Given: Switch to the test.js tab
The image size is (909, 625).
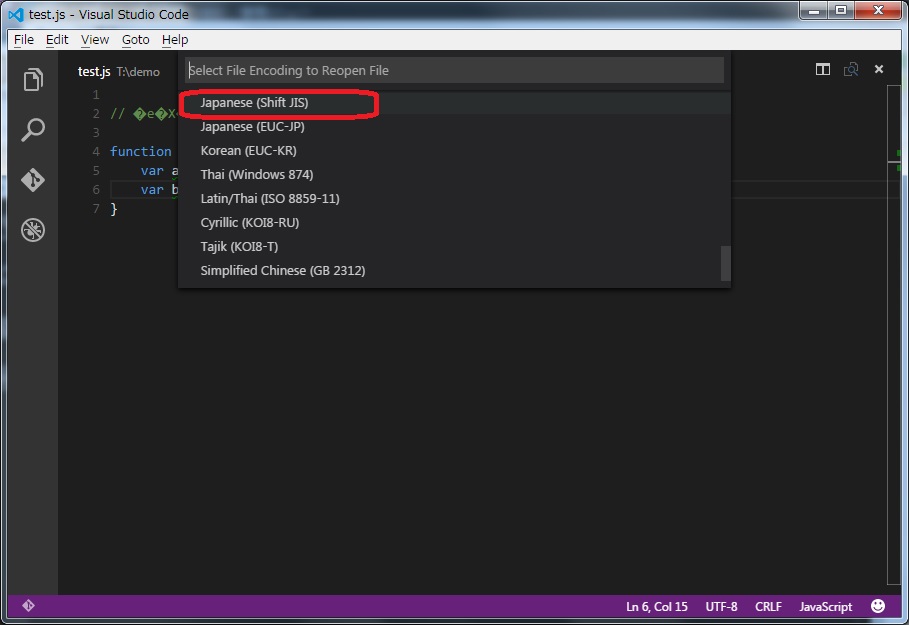Looking at the screenshot, I should click(x=93, y=71).
